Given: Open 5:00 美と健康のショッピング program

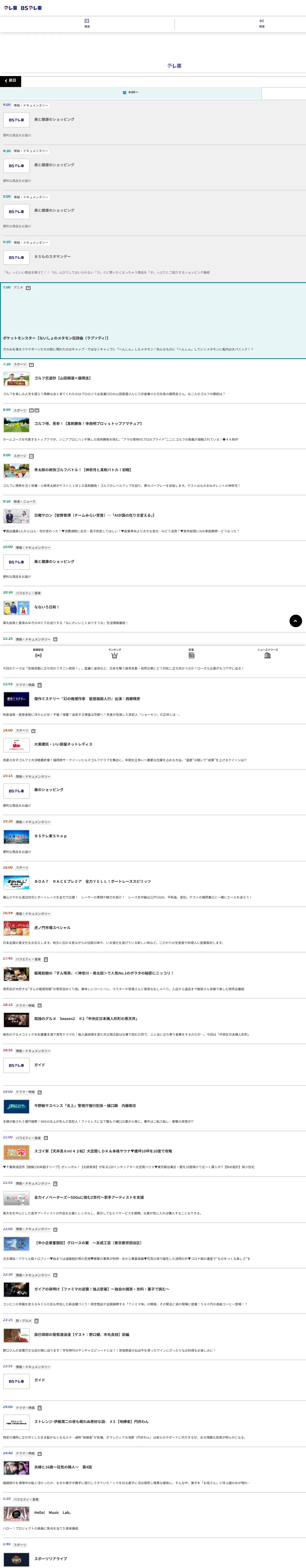Looking at the screenshot, I should pyautogui.click(x=54, y=210).
